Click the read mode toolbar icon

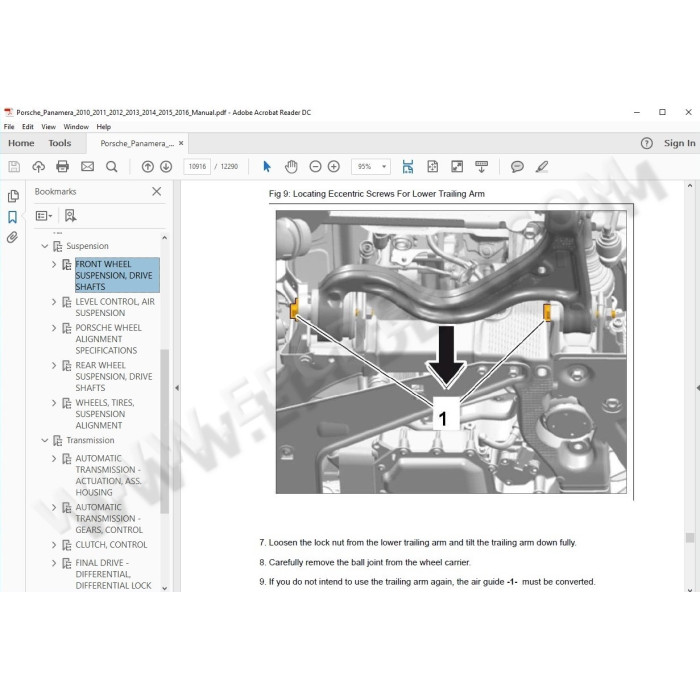click(481, 167)
